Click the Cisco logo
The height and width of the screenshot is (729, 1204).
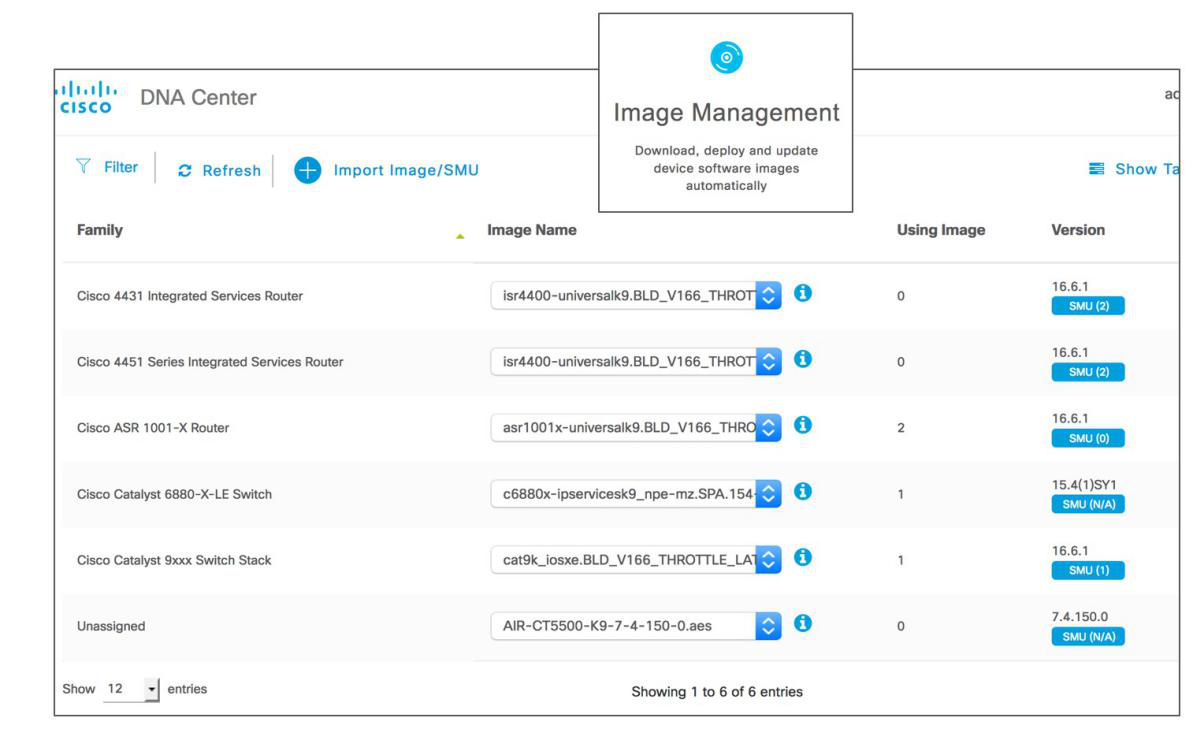point(86,97)
